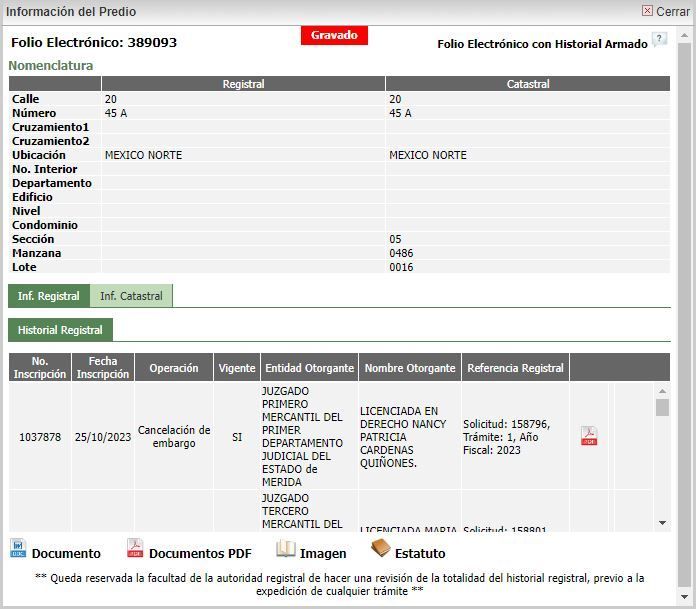The width and height of the screenshot is (696, 609).
Task: Open the Documento link
Action: [x=66, y=554]
